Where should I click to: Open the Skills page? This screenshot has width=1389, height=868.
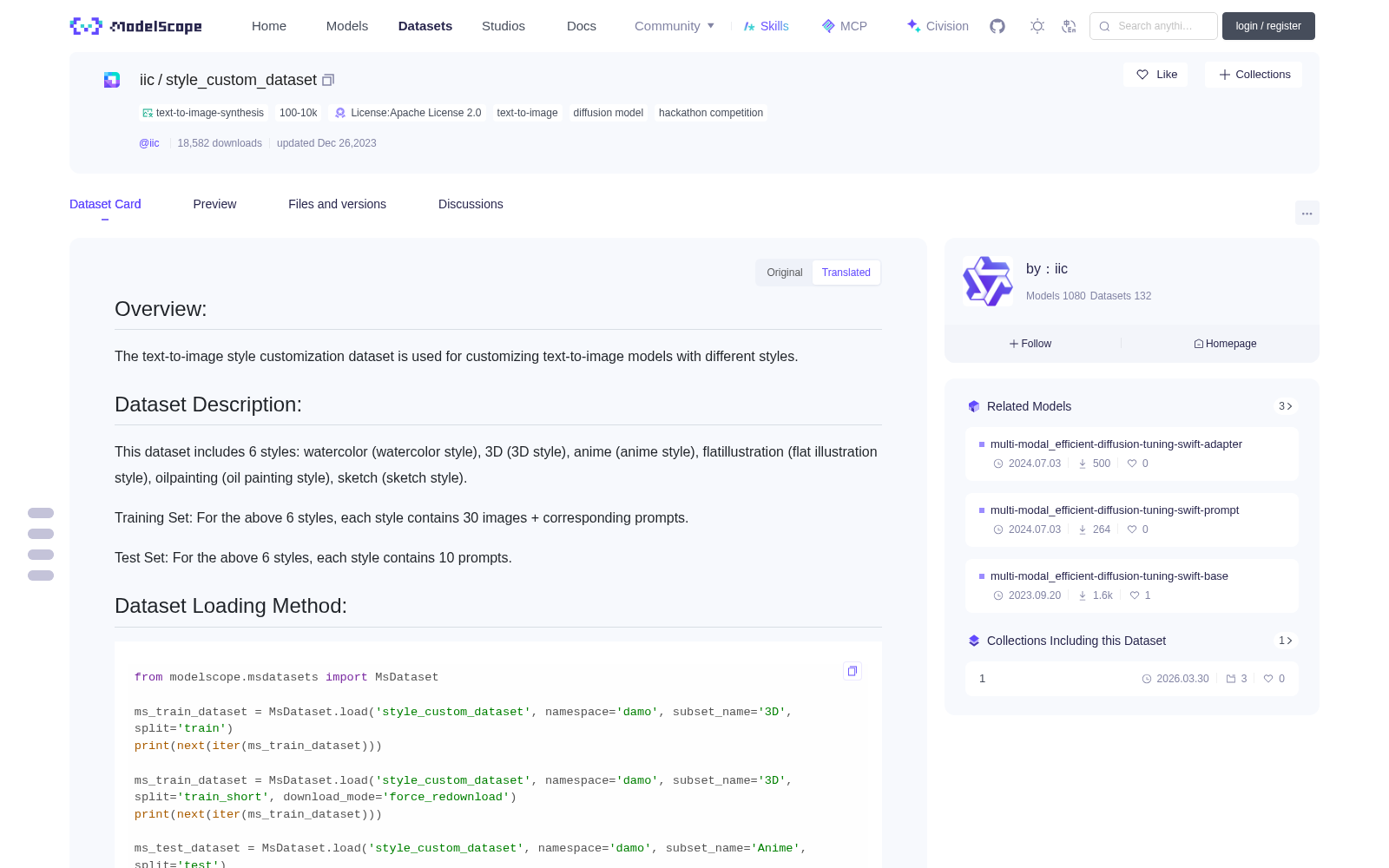pyautogui.click(x=766, y=26)
